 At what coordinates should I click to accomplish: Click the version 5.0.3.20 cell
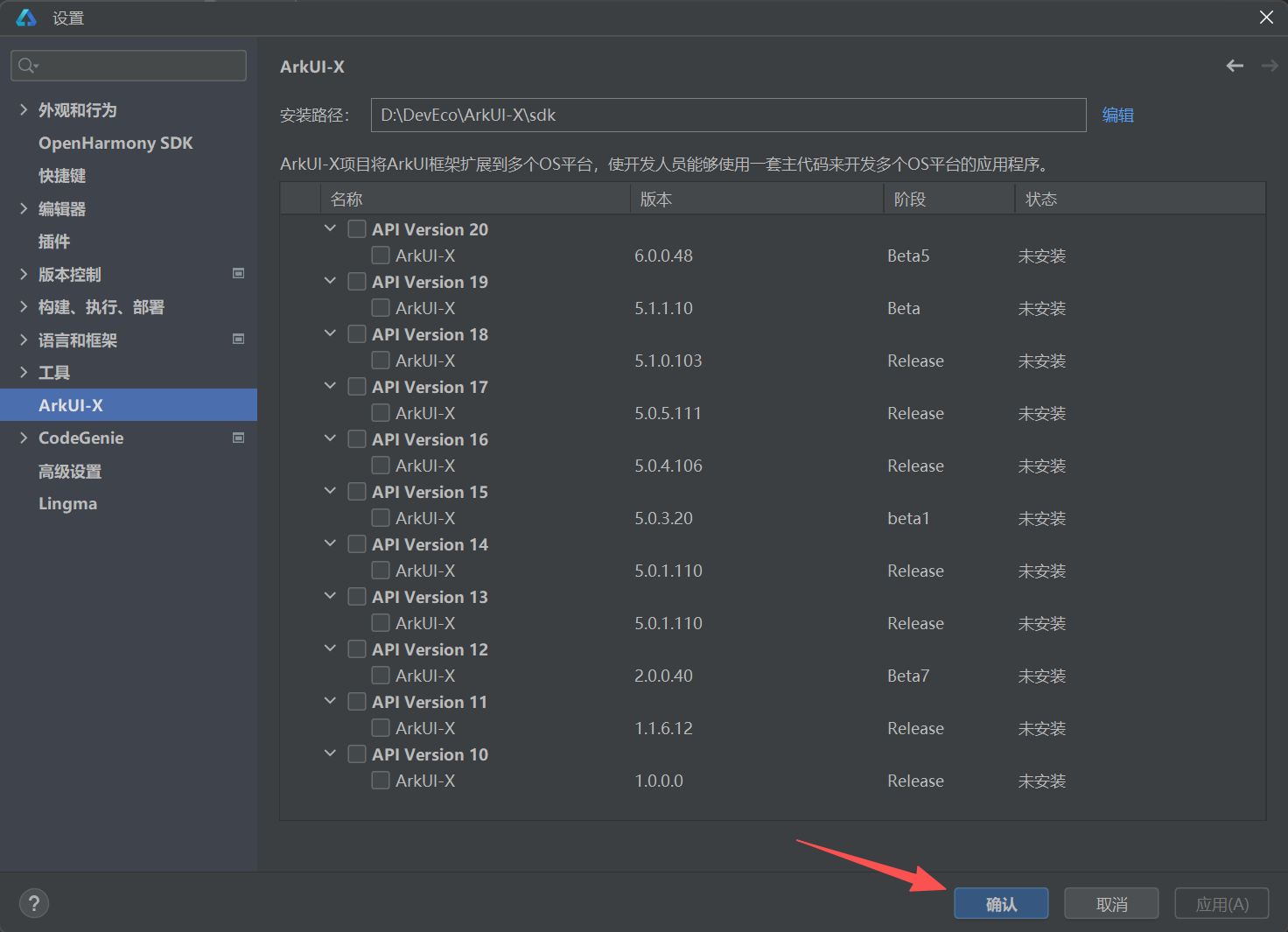click(663, 518)
